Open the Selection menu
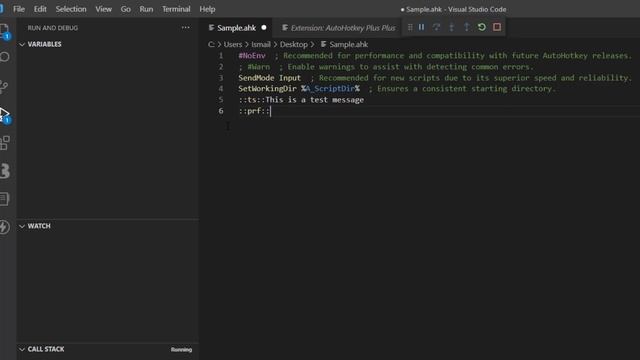 (71, 9)
